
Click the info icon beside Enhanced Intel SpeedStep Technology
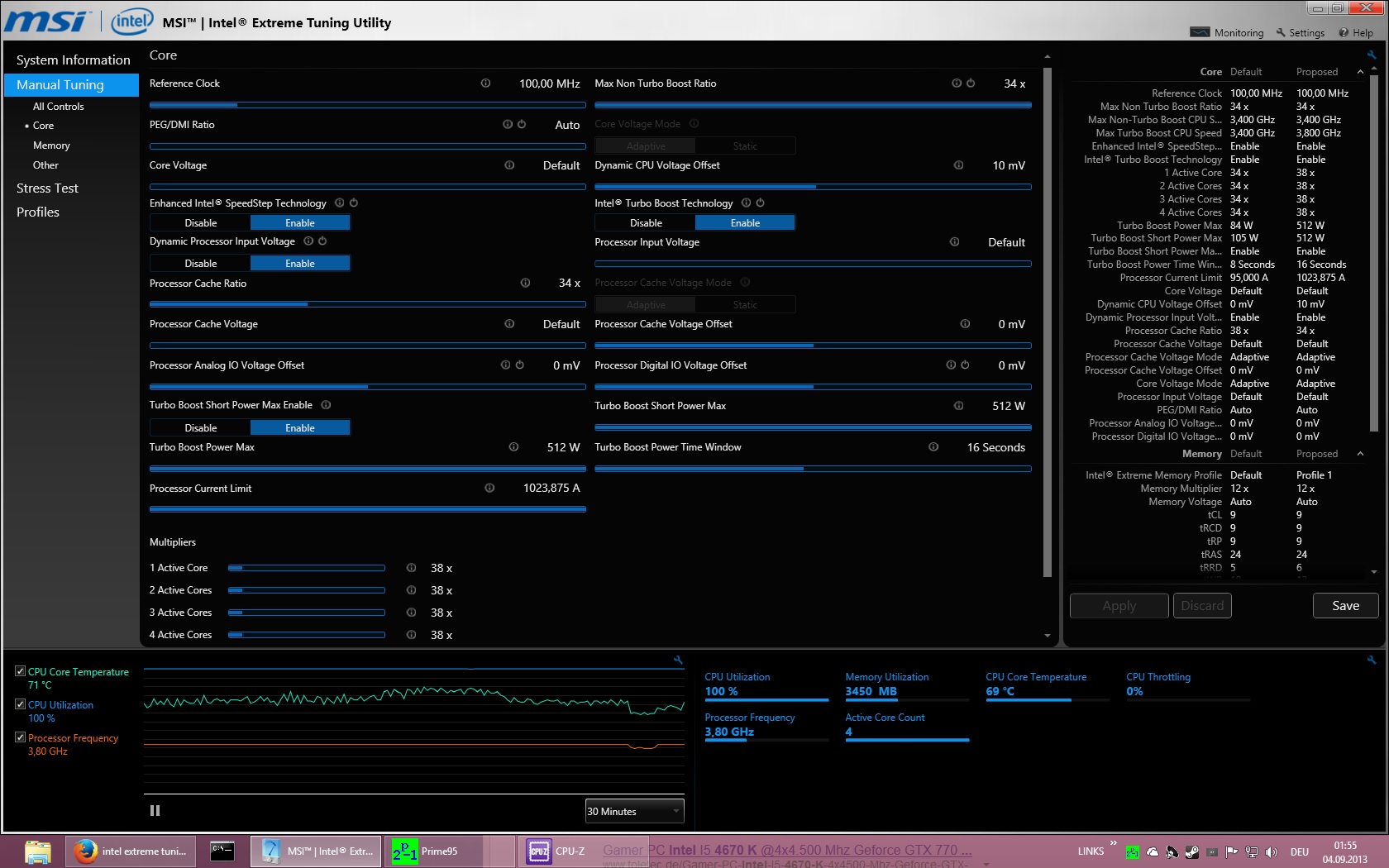click(340, 203)
